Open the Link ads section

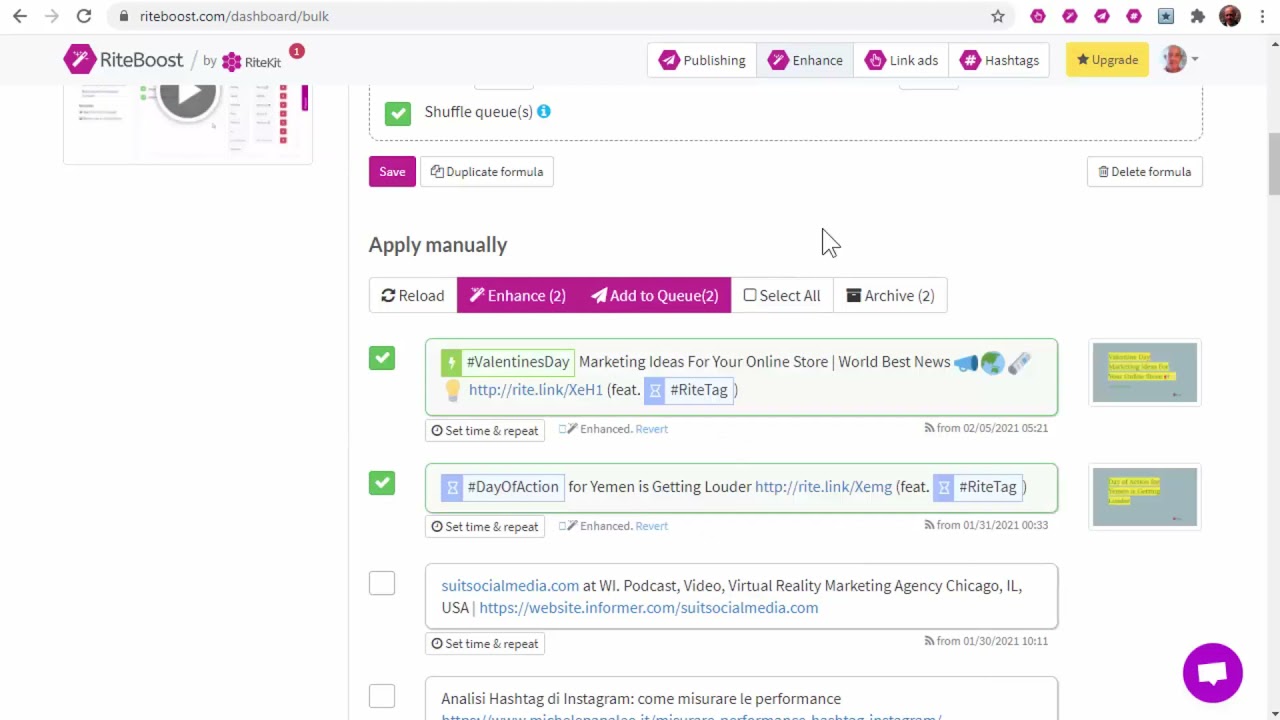pos(902,60)
